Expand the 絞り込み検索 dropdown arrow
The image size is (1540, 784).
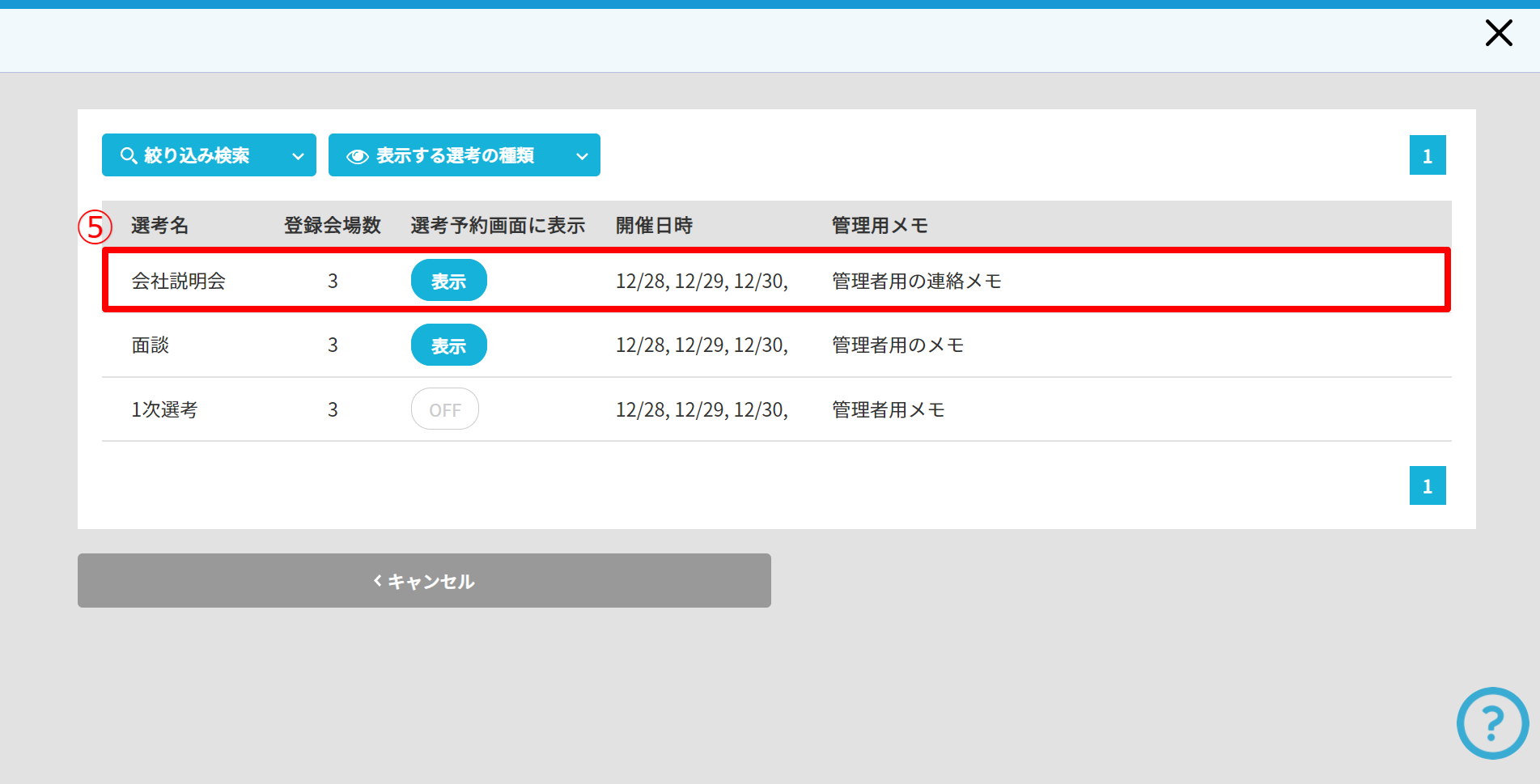pyautogui.click(x=298, y=156)
